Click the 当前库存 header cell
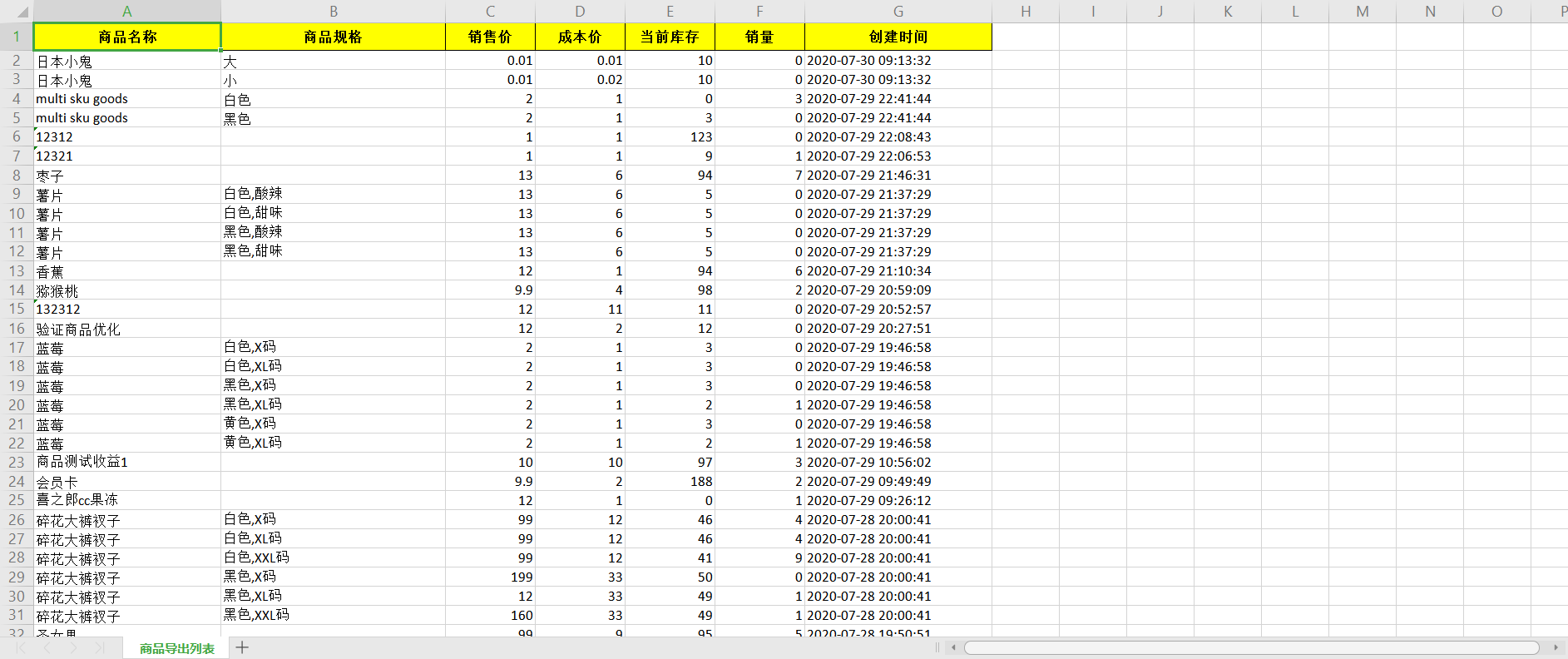1568x659 pixels. [x=670, y=37]
